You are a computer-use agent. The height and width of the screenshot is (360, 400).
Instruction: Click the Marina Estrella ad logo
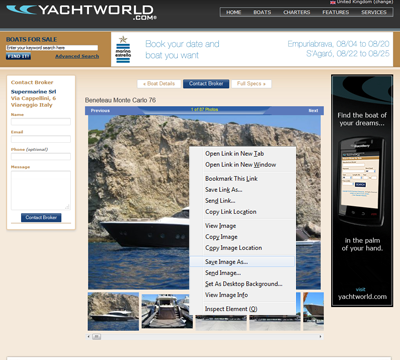pos(123,49)
